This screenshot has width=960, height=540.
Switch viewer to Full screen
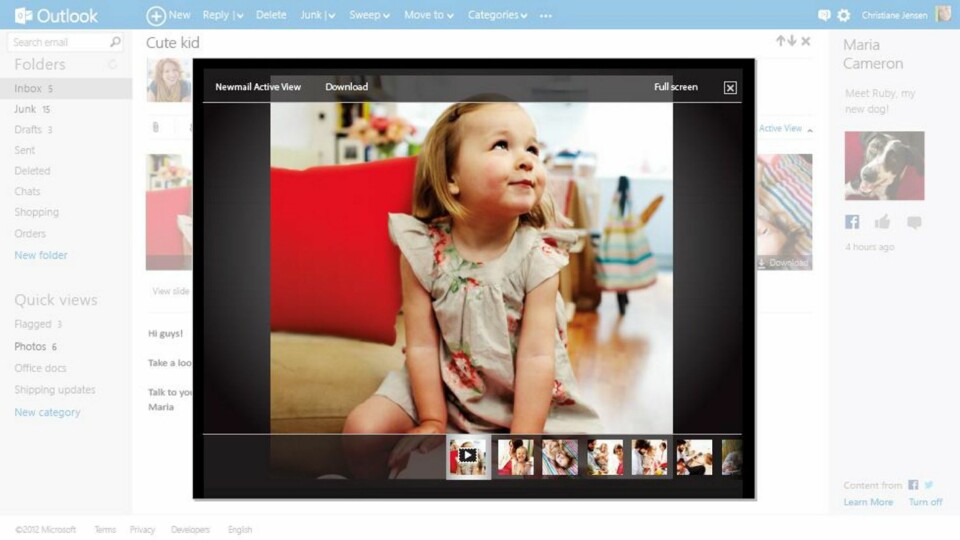(x=676, y=87)
